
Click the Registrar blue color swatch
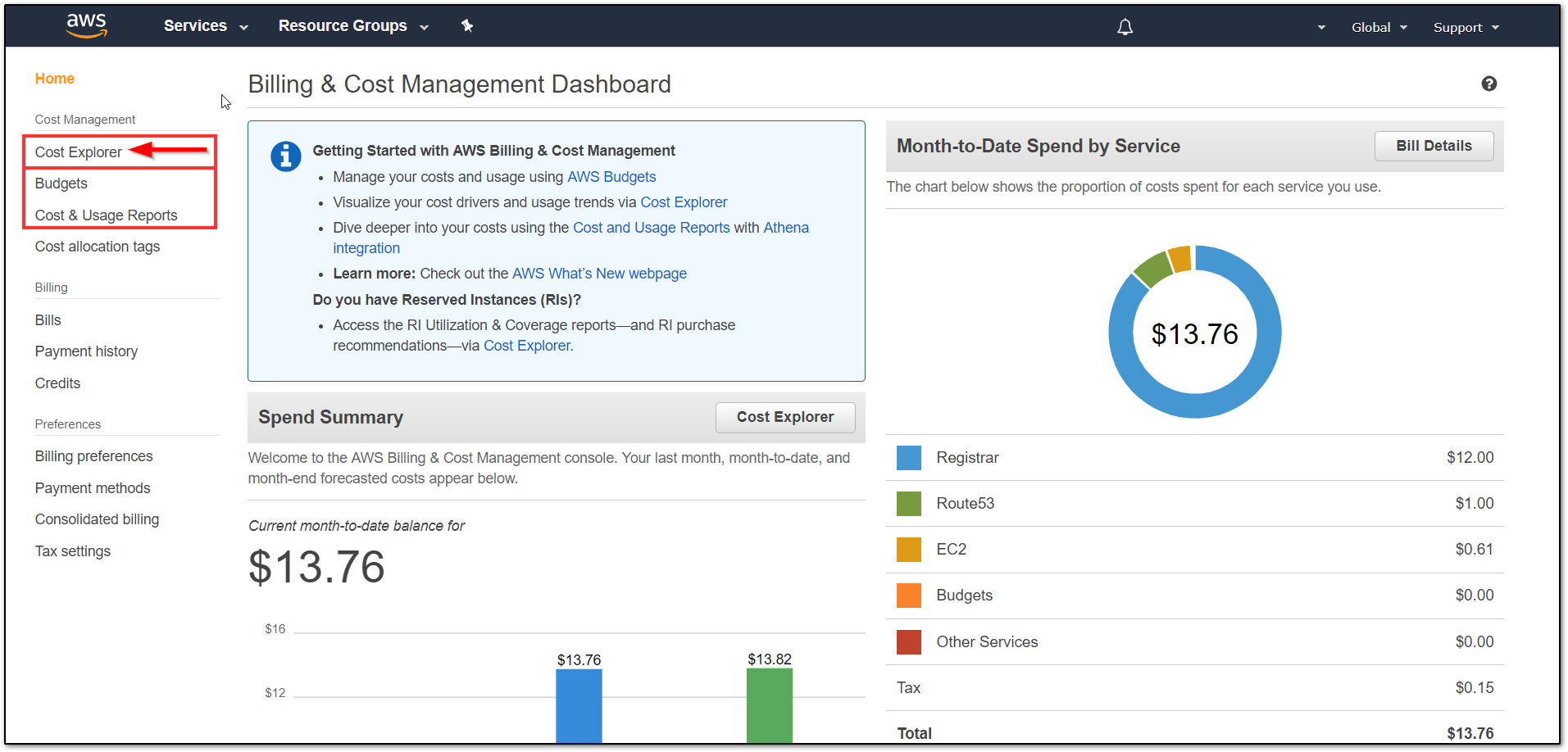[909, 458]
